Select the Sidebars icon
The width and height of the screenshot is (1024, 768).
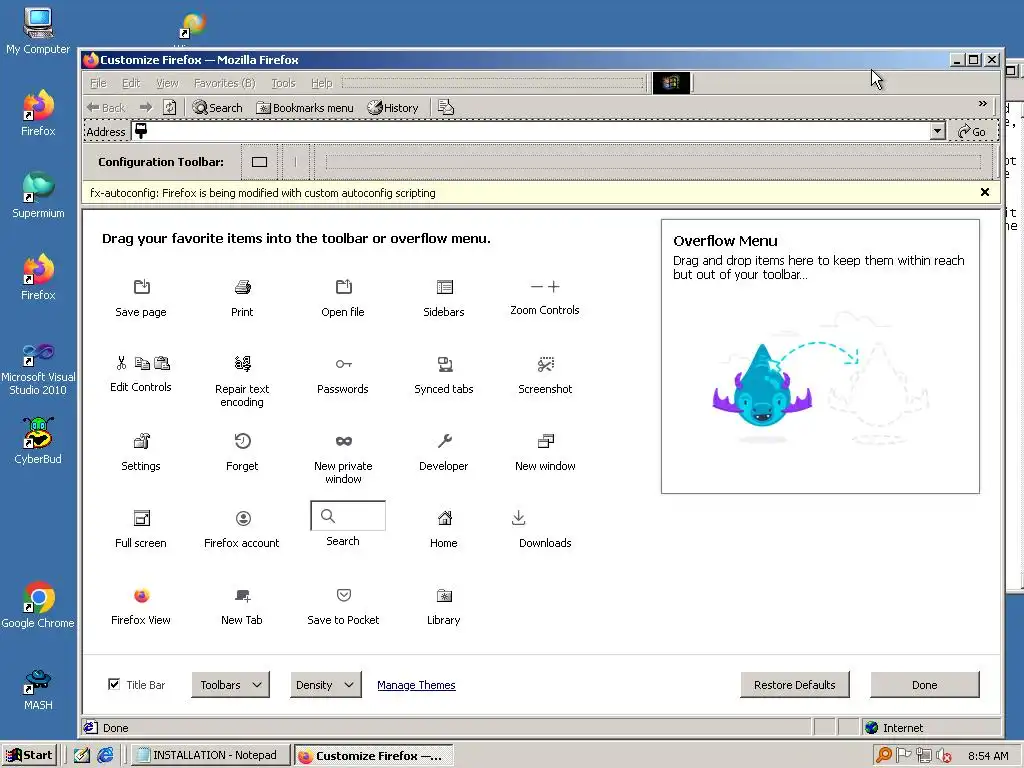(x=445, y=287)
